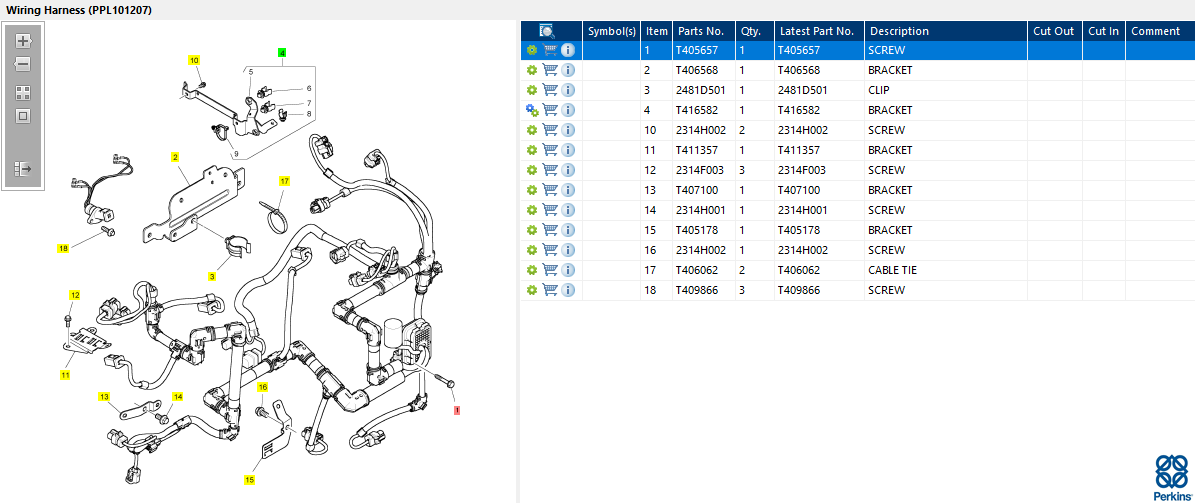1195x503 pixels.
Task: Sort by Item column header
Action: (656, 30)
